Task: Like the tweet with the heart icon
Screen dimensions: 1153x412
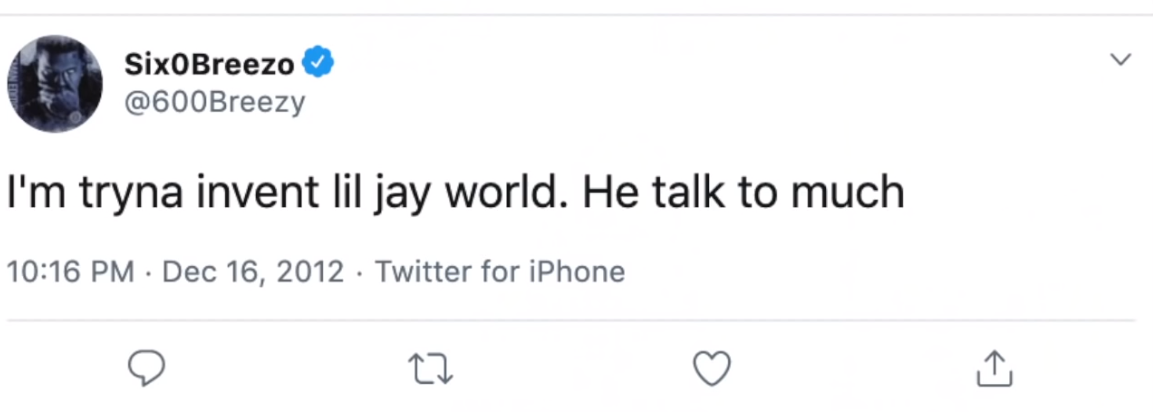Action: click(x=712, y=369)
